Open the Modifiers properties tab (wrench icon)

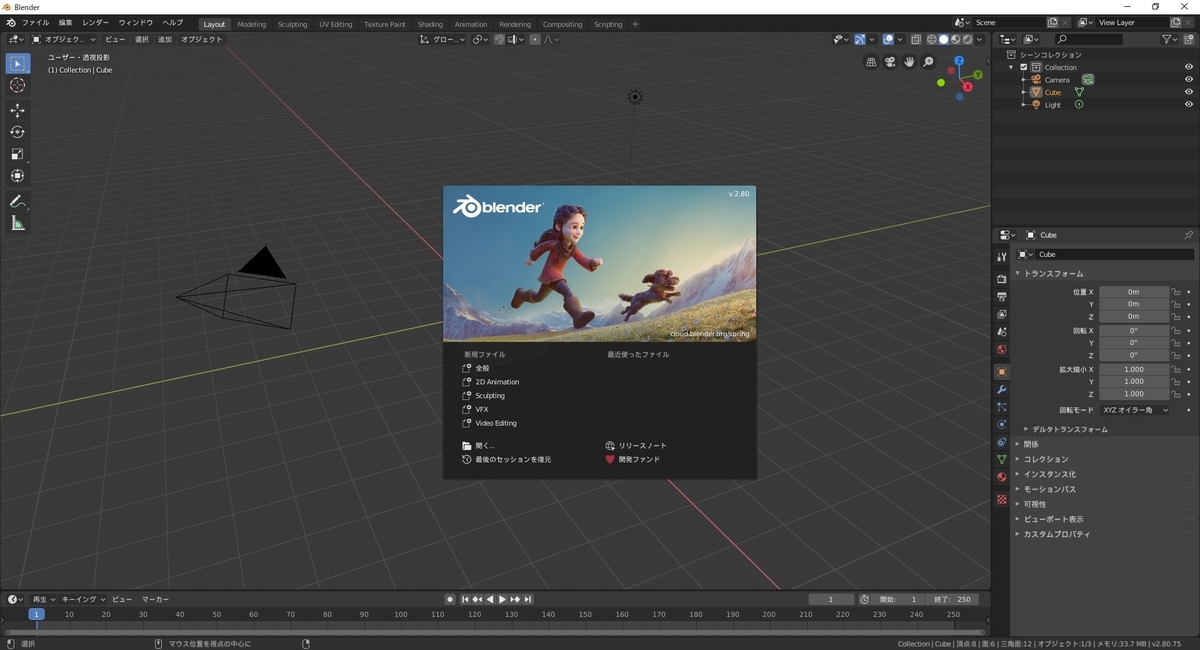tap(1001, 389)
